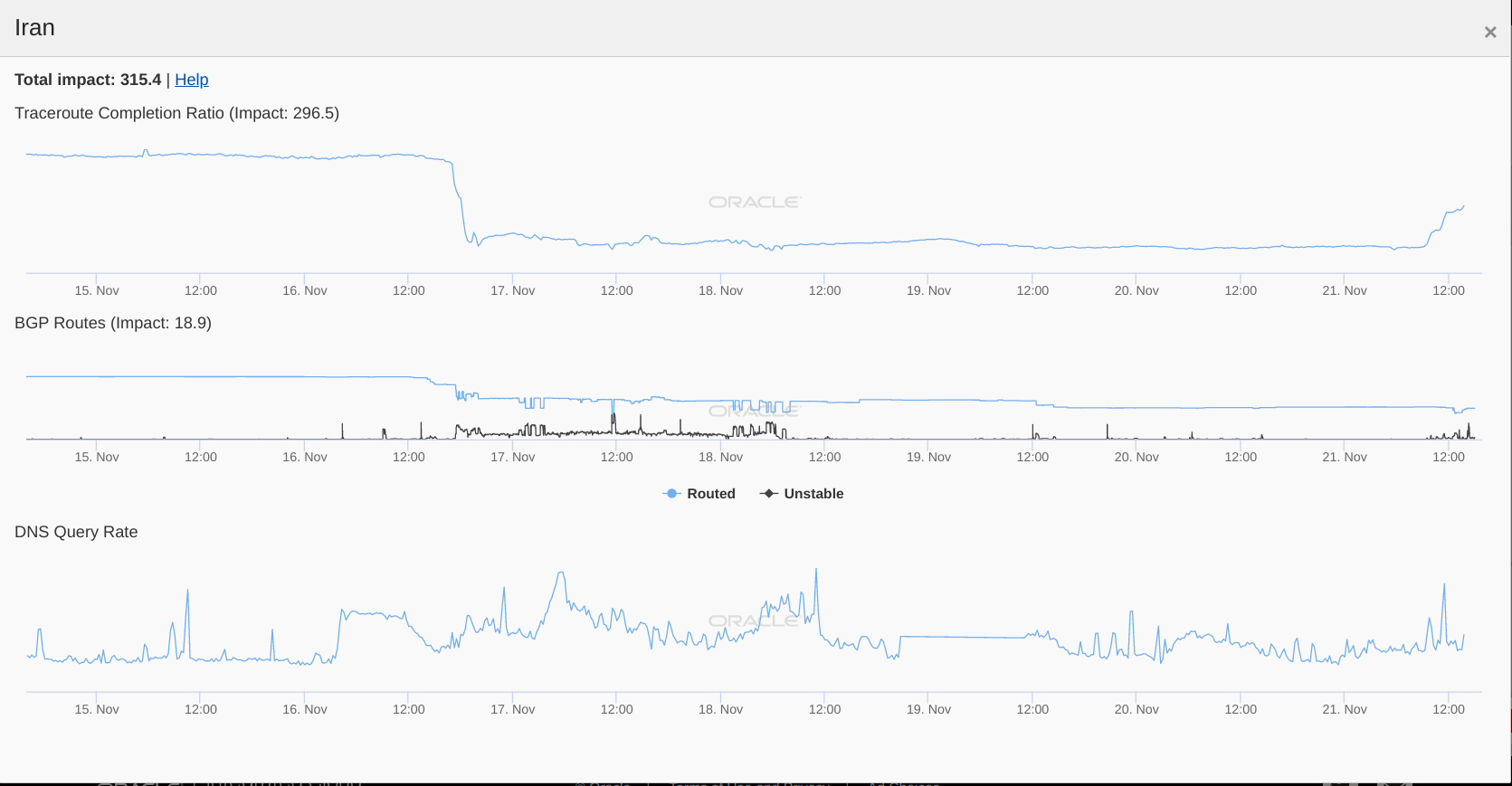Click 21. Nov label on DNS axis
Viewport: 1512px width, 786px height.
tap(1344, 709)
